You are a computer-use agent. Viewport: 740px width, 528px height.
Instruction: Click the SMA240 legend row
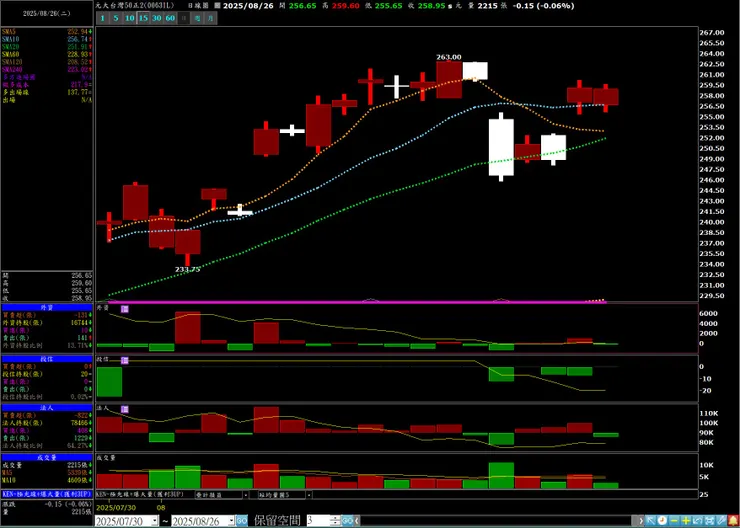click(x=47, y=69)
